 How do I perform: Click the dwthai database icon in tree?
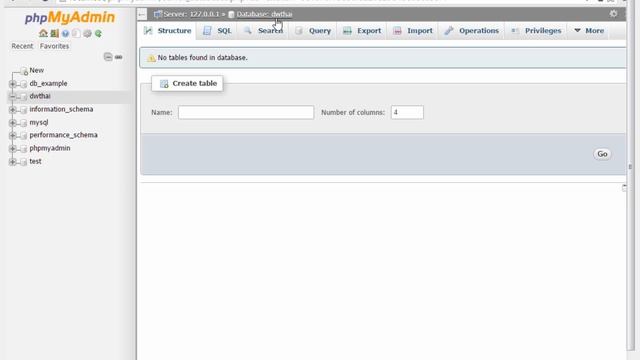[x=23, y=97]
